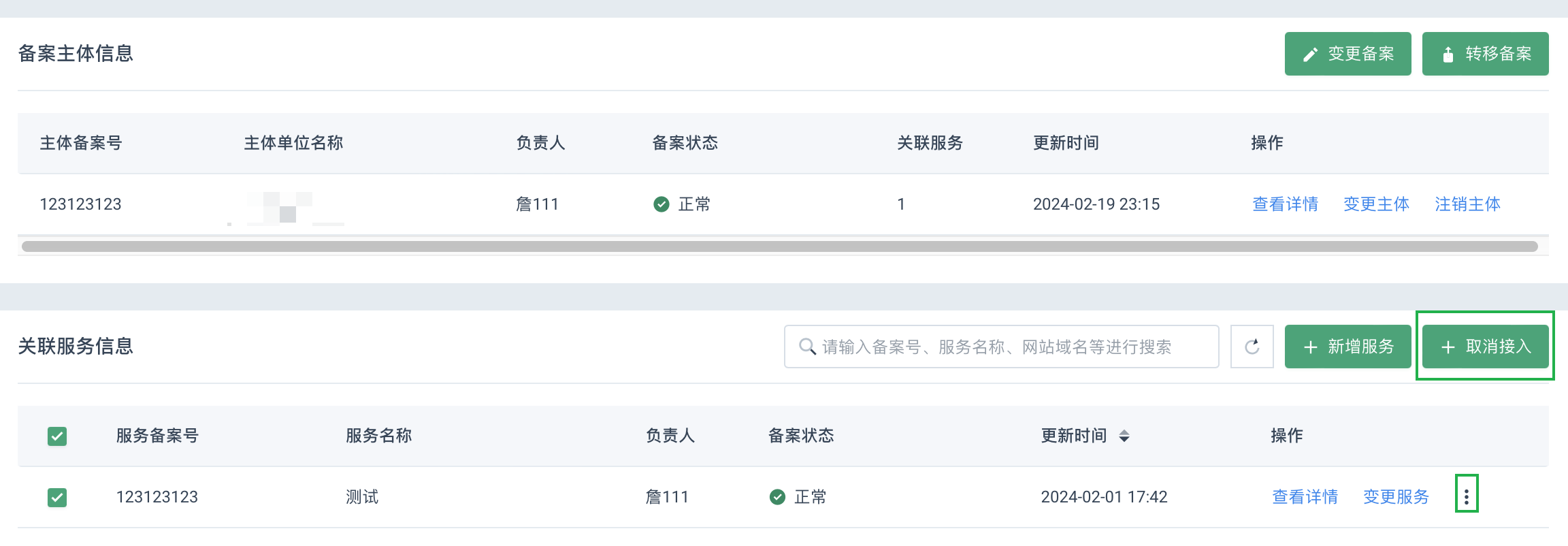Viewport: 1568px width, 546px height.
Task: Click the refresh icon beside search box
Action: coord(1252,347)
